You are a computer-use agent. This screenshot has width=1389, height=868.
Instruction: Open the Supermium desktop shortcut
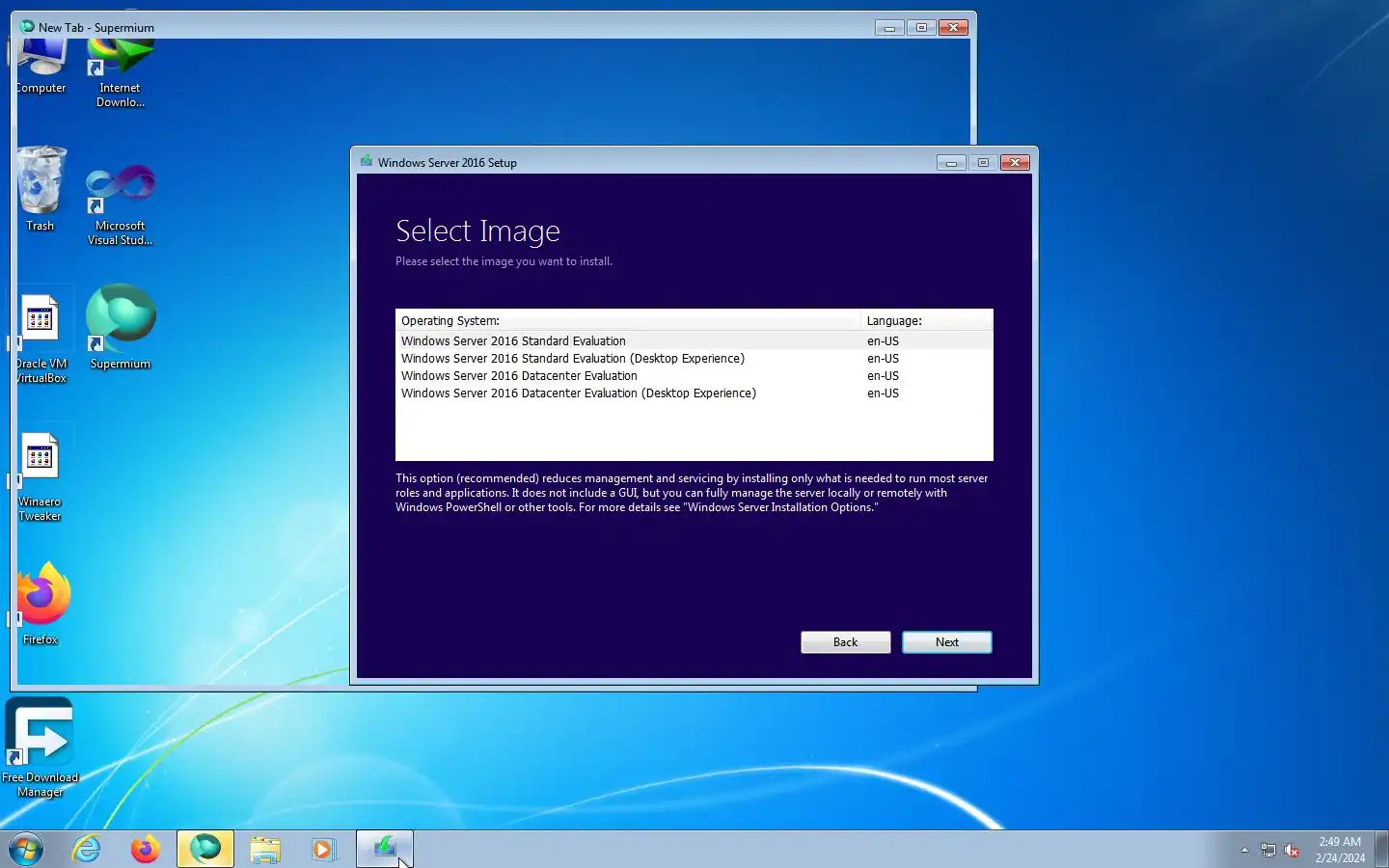click(x=121, y=328)
